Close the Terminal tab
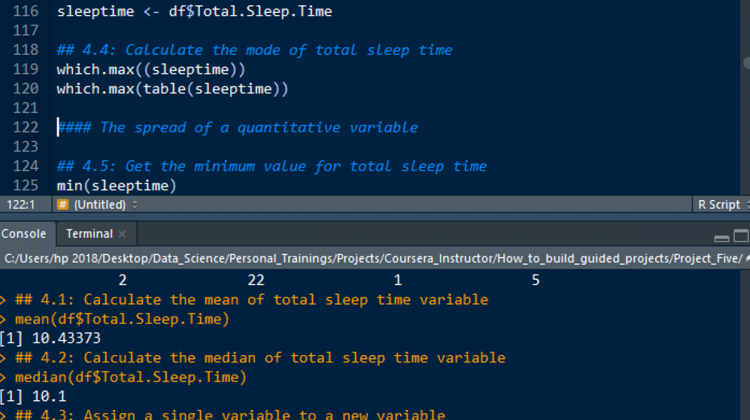The image size is (750, 420). tap(122, 234)
